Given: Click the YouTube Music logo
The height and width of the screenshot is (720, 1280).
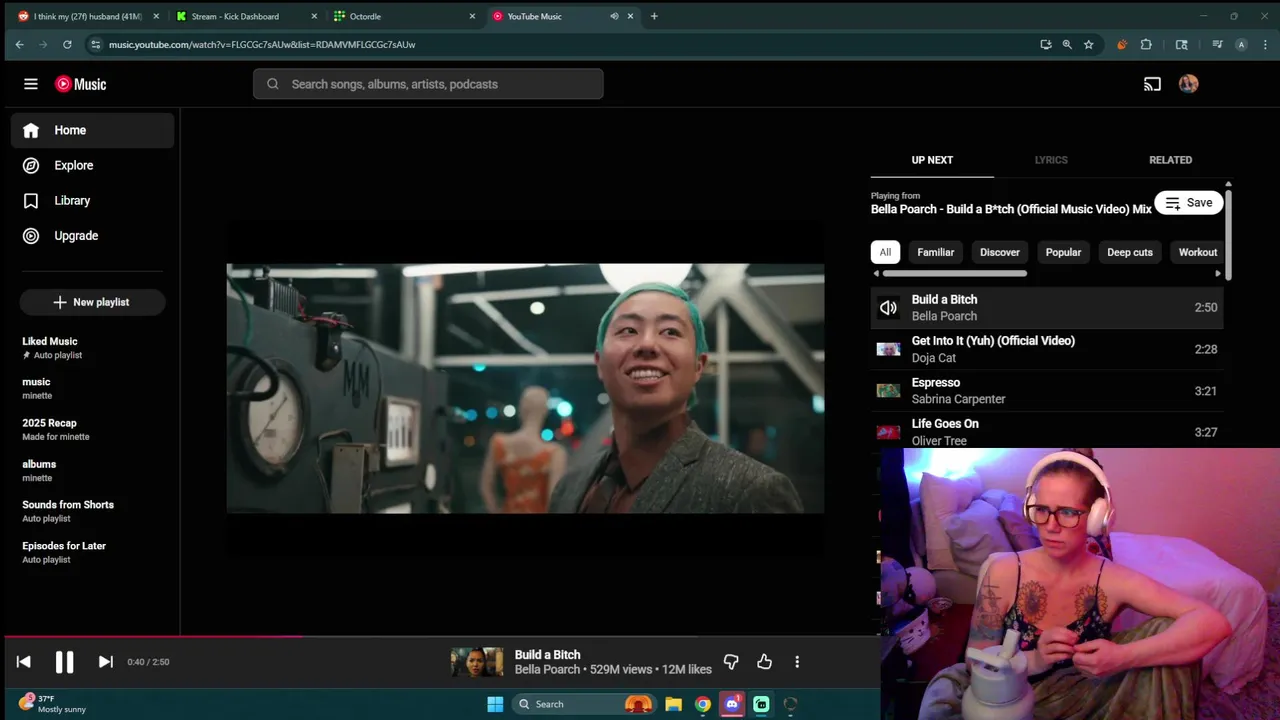Looking at the screenshot, I should click(x=81, y=84).
